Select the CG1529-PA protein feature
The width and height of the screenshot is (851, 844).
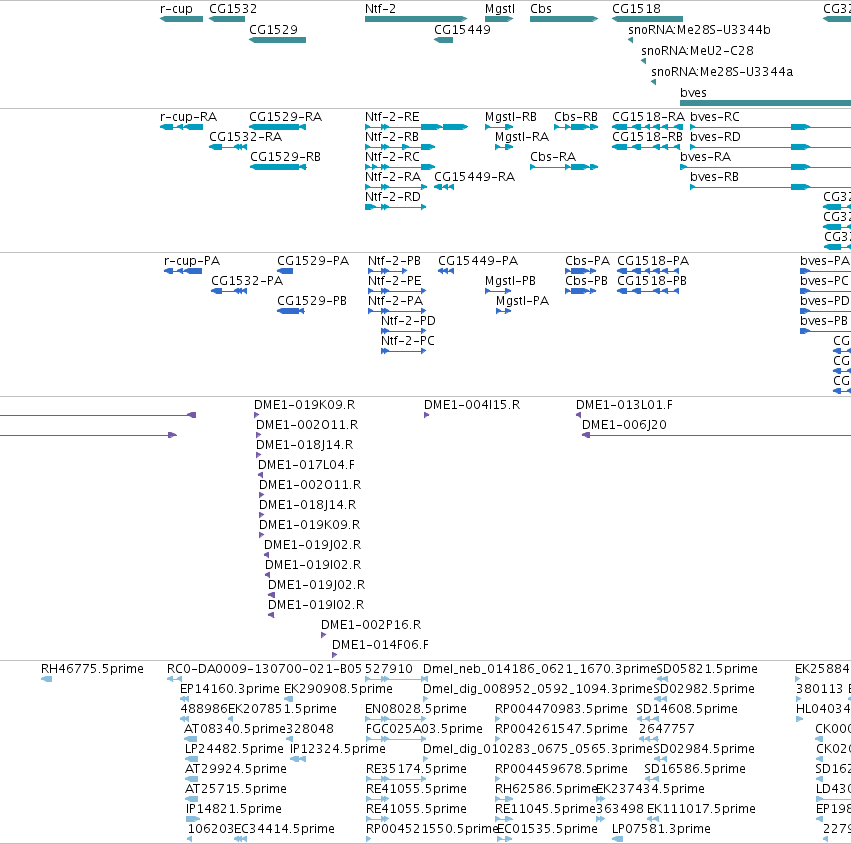click(x=285, y=271)
